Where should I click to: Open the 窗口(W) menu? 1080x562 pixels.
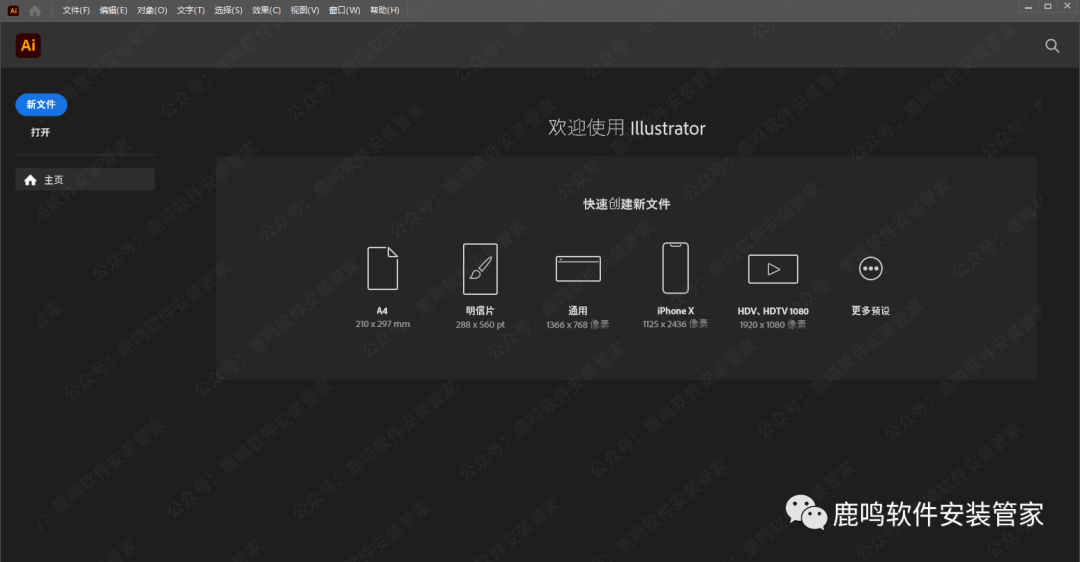pyautogui.click(x=344, y=10)
